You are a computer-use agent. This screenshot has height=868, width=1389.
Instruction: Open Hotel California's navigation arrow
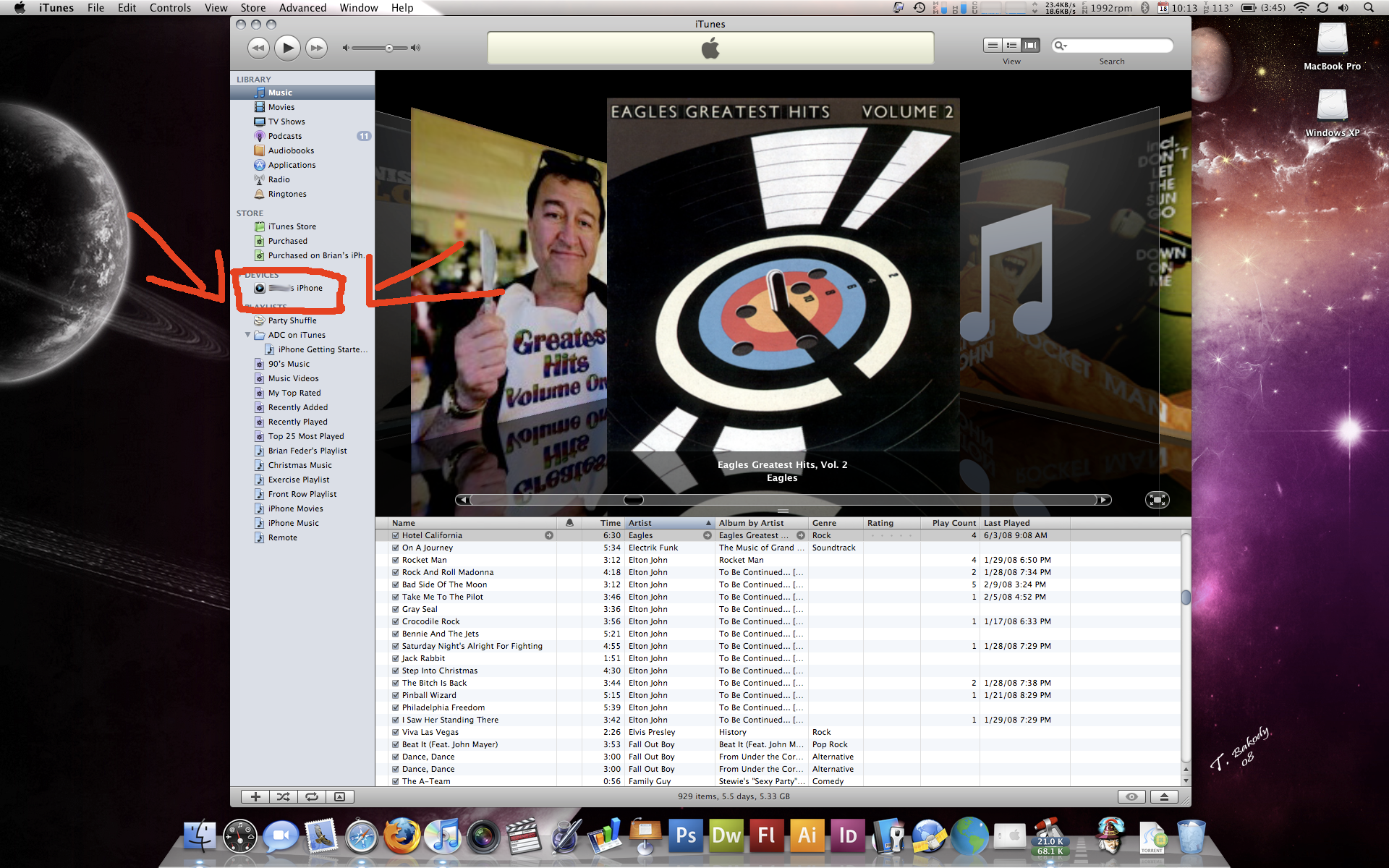coord(549,535)
